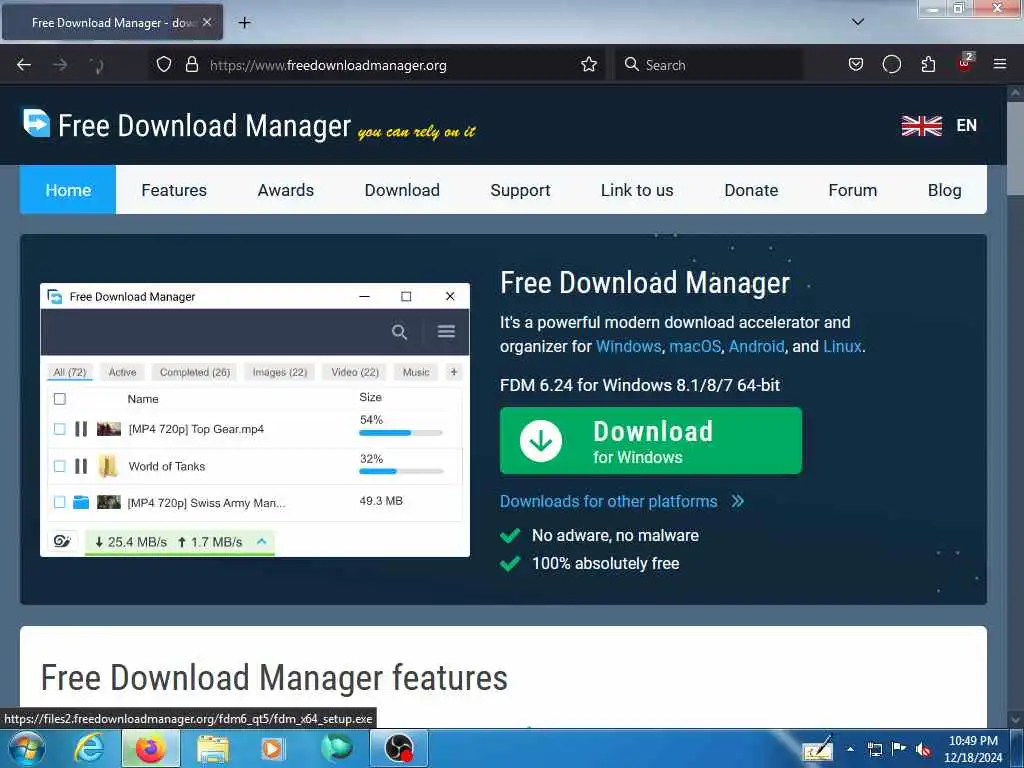
Task: Open the Features menu item
Action: (x=174, y=190)
